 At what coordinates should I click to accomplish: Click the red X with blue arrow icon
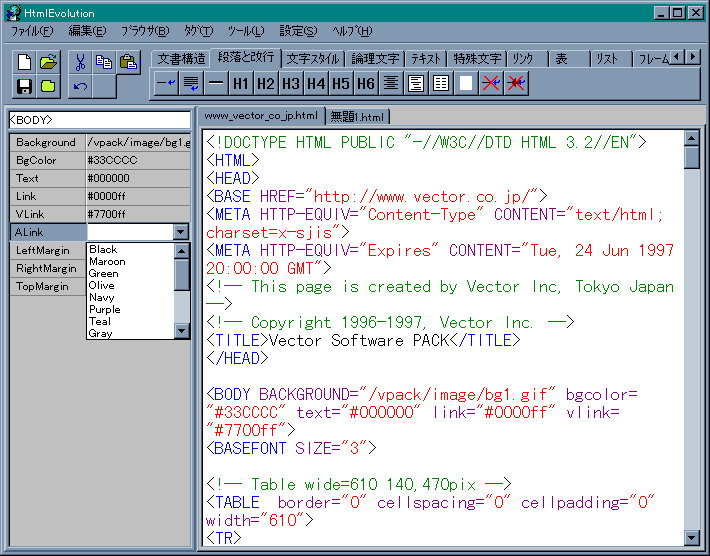[490, 83]
